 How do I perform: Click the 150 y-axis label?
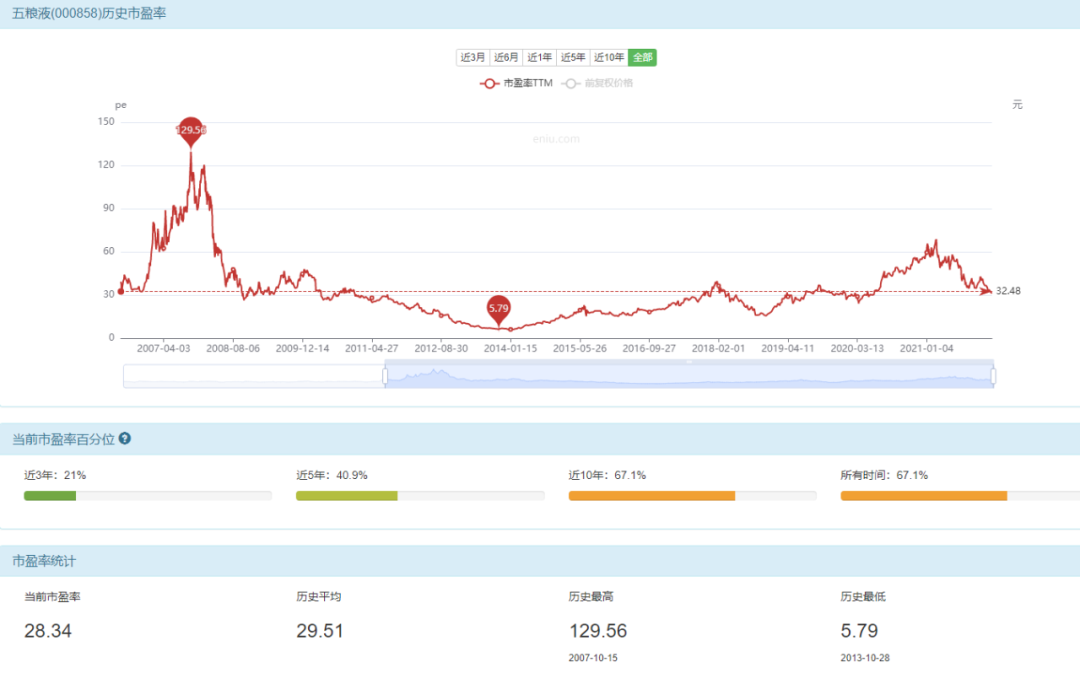(x=106, y=121)
